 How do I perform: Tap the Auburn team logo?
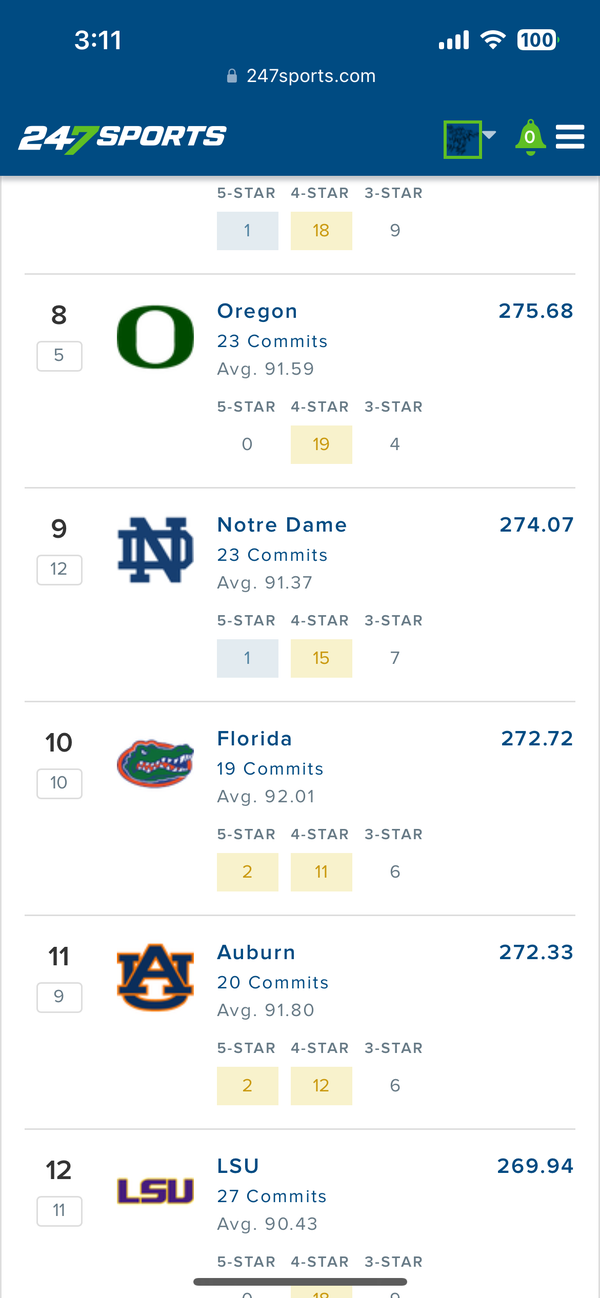click(155, 977)
